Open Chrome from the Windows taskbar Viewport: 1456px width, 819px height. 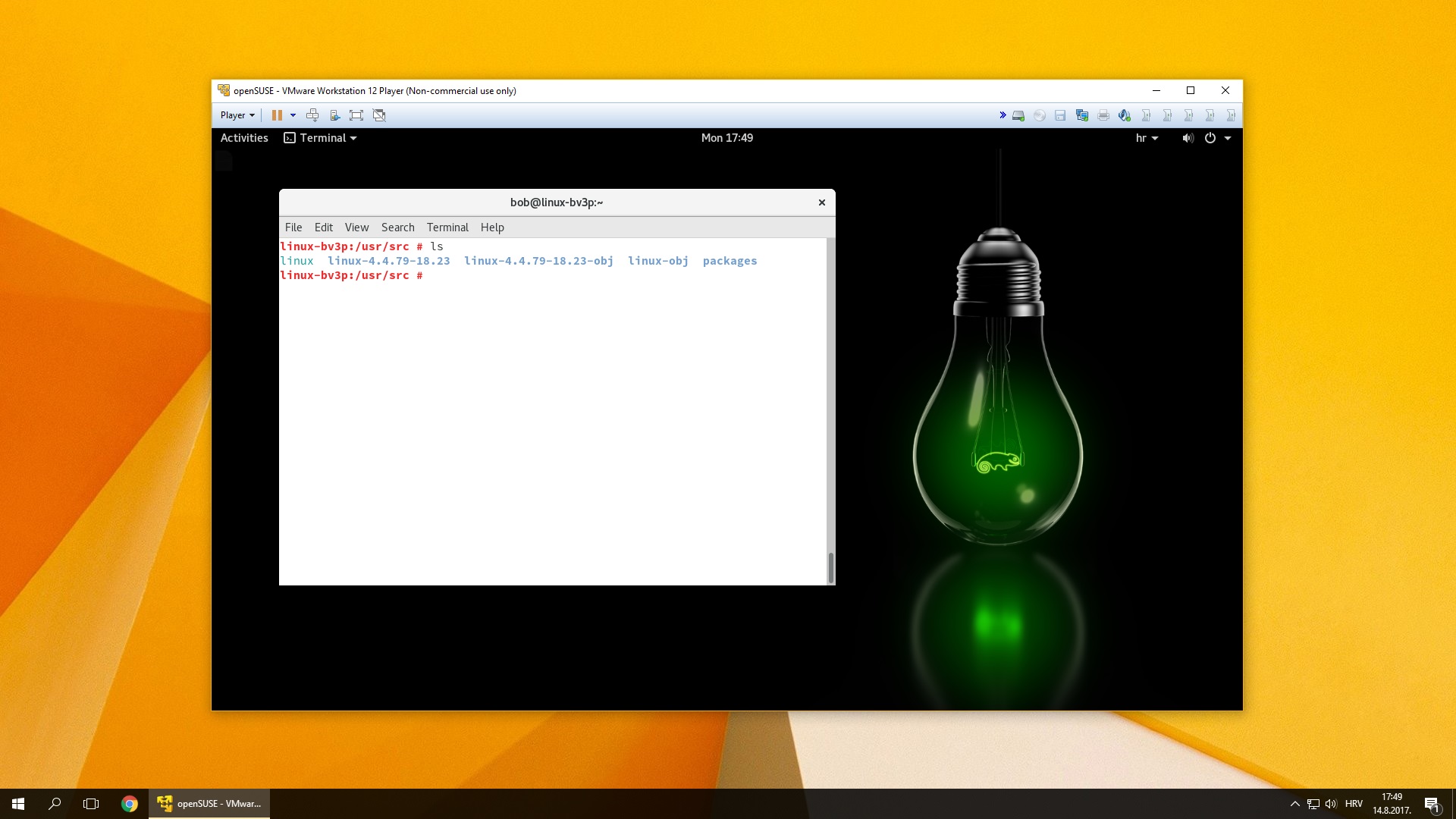[130, 804]
